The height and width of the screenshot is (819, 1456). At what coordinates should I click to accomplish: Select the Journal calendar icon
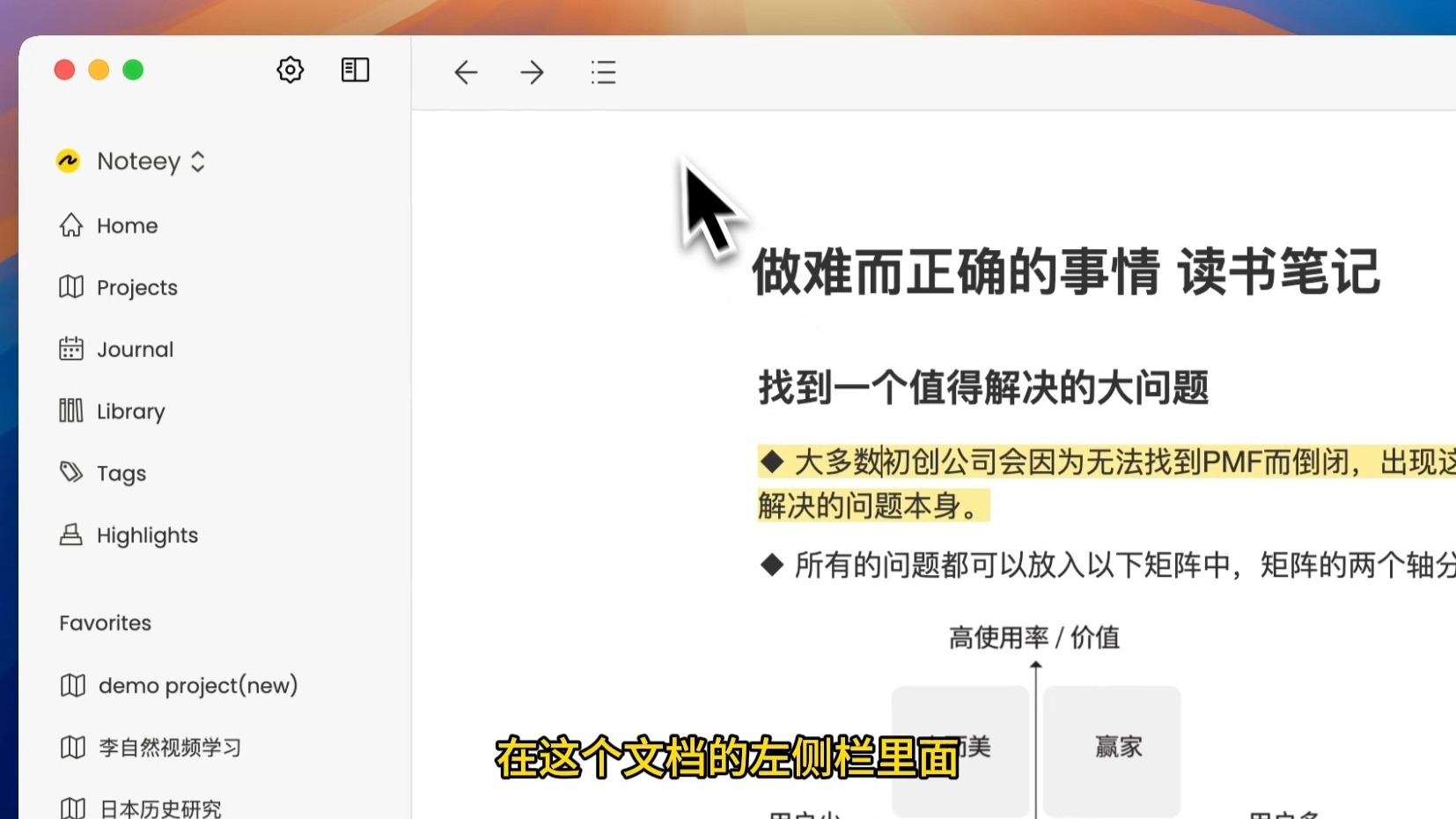click(x=72, y=349)
